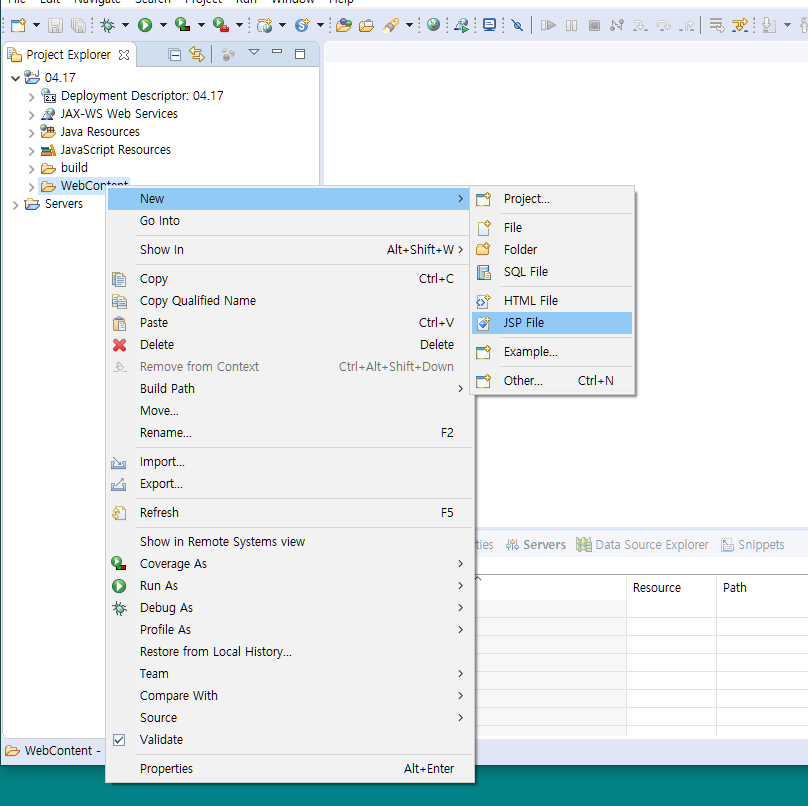The width and height of the screenshot is (808, 806).
Task: Click Delete in the context menu
Action: coord(290,344)
